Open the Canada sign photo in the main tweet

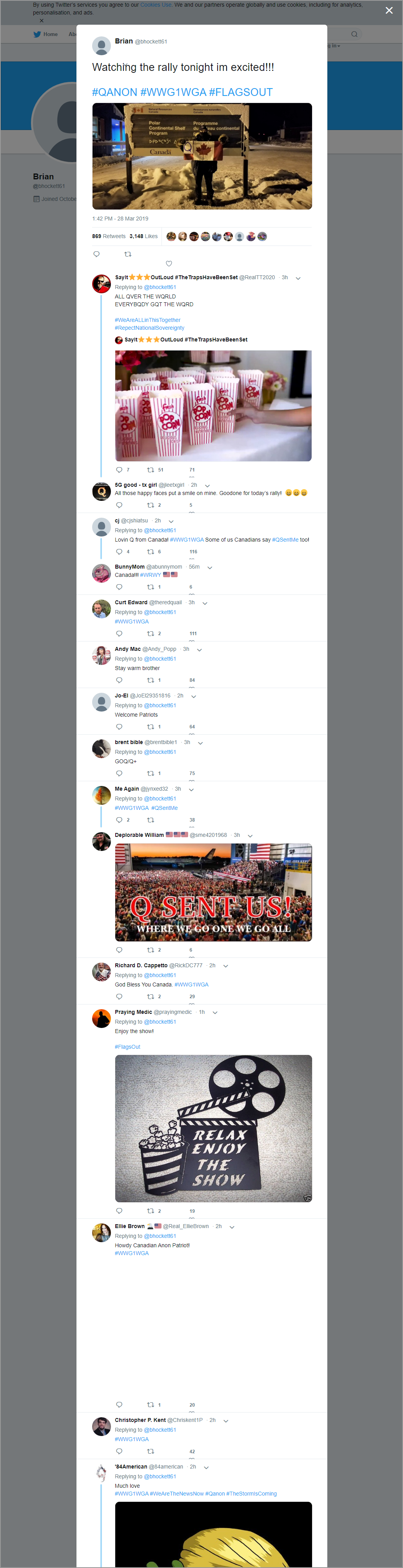[202, 156]
